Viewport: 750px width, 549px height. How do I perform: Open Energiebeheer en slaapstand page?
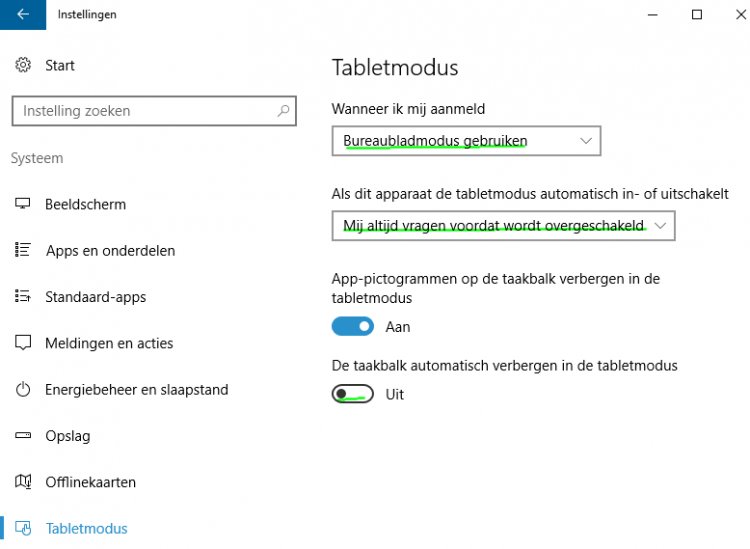point(136,389)
